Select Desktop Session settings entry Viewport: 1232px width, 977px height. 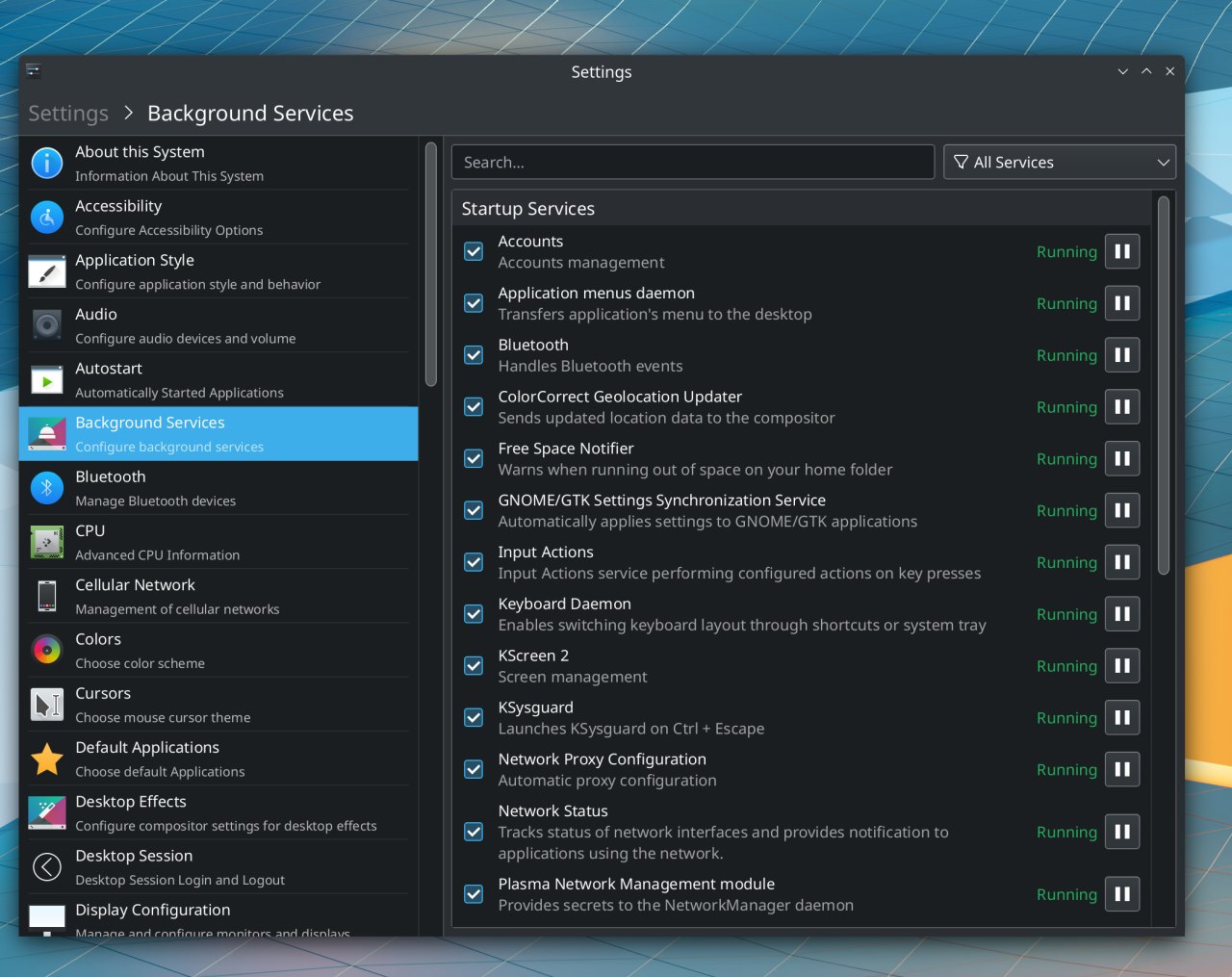click(x=218, y=867)
